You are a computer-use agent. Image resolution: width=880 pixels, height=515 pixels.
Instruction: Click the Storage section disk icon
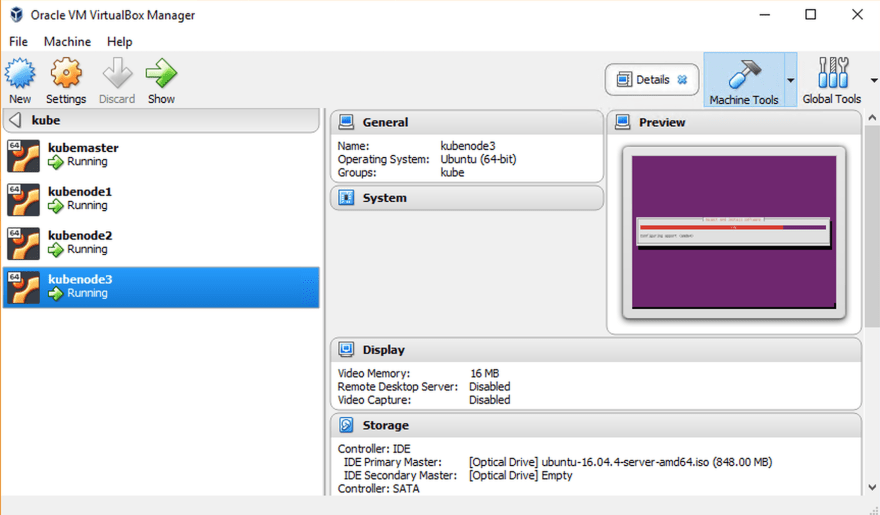346,425
